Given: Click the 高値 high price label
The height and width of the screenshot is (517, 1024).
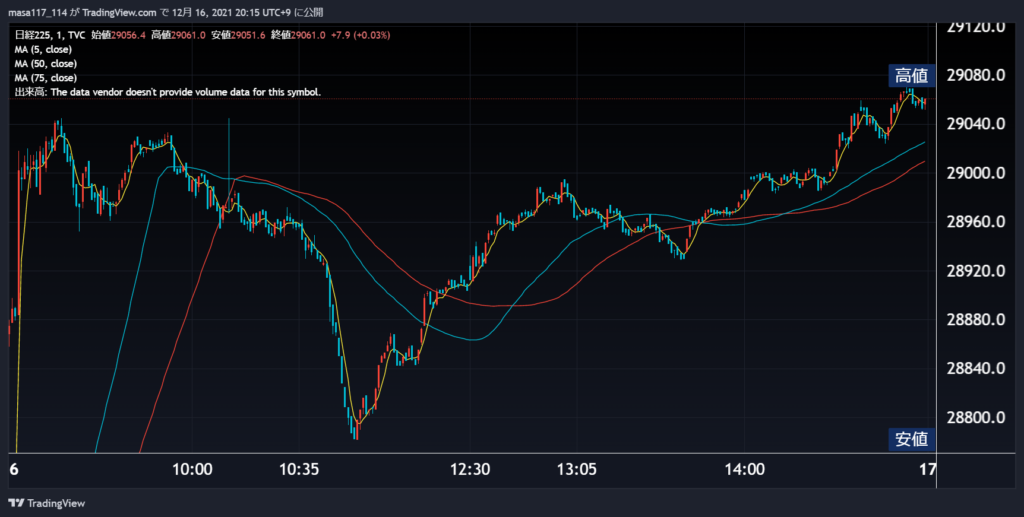Looking at the screenshot, I should click(912, 76).
